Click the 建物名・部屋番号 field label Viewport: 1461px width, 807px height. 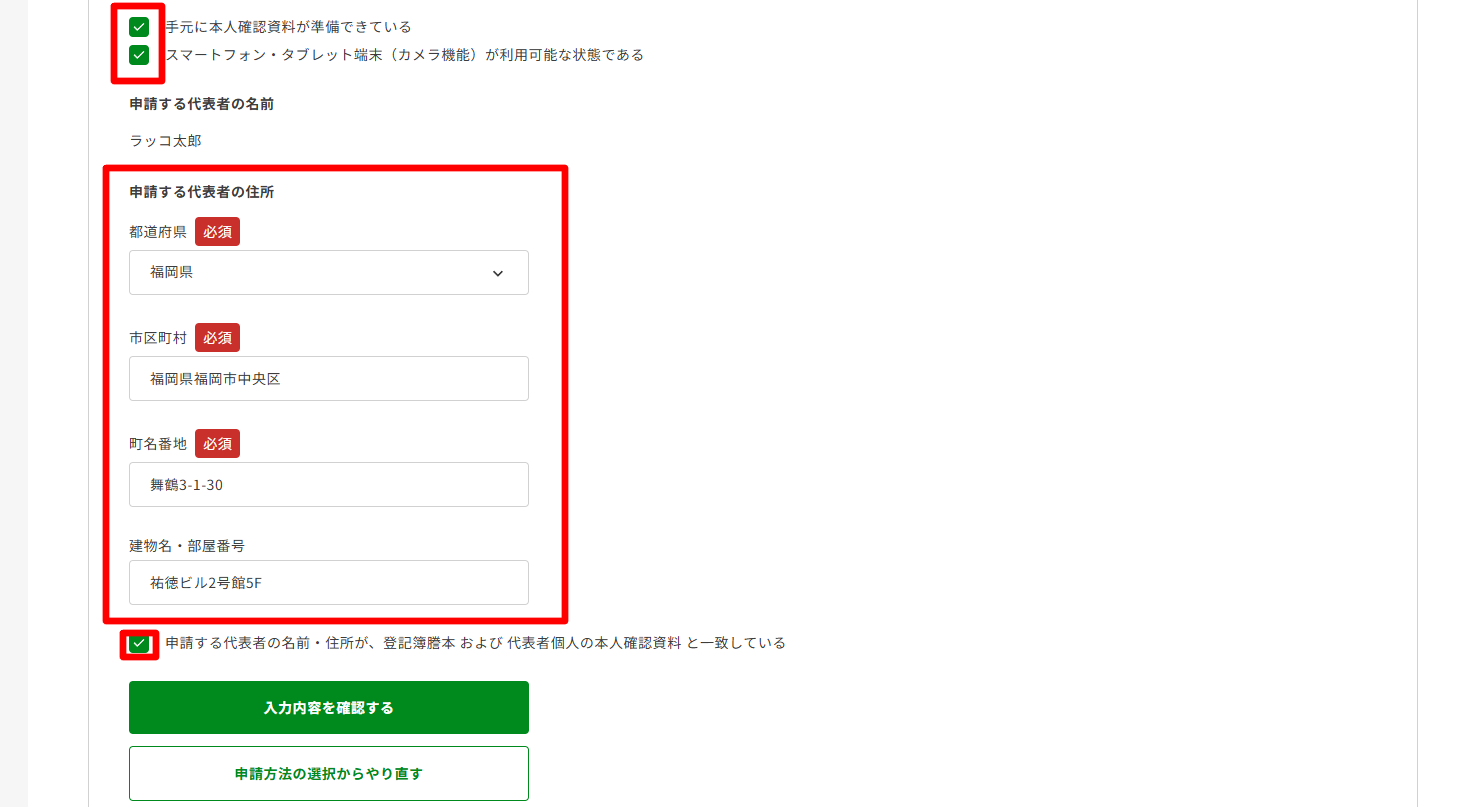click(x=187, y=546)
